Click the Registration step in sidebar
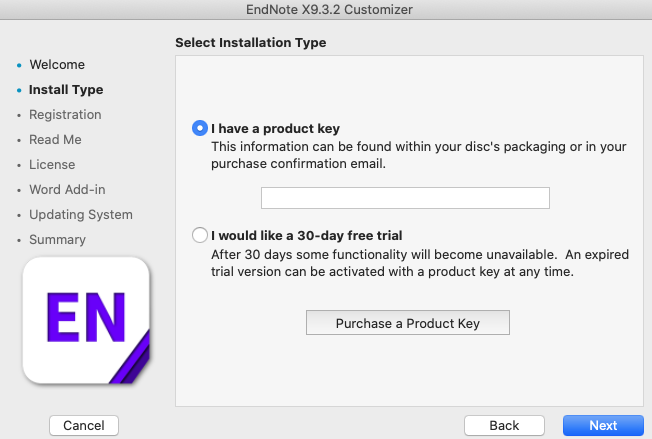 click(x=65, y=114)
